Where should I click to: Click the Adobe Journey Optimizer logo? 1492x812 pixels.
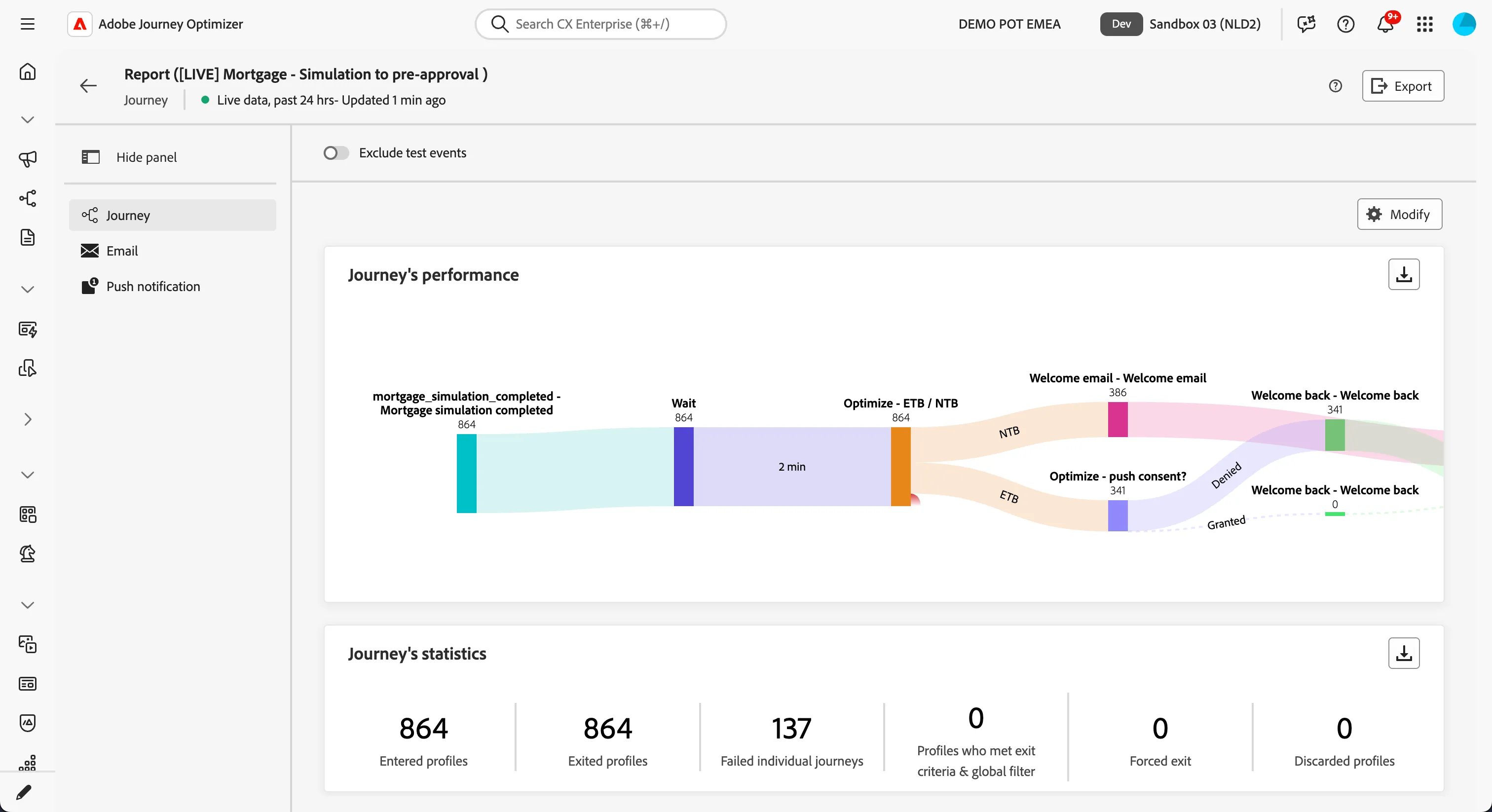point(80,24)
